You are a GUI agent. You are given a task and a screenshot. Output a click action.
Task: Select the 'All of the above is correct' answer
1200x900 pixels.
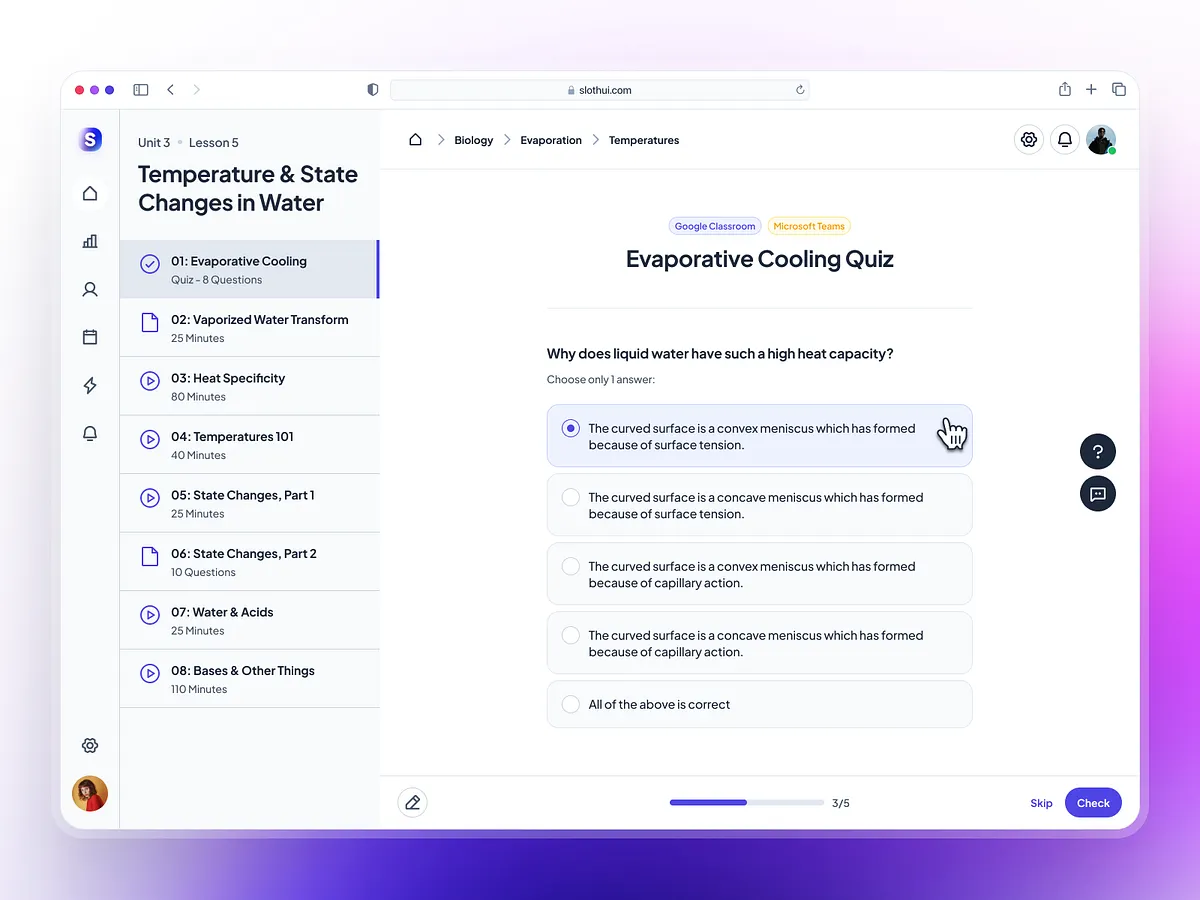759,704
